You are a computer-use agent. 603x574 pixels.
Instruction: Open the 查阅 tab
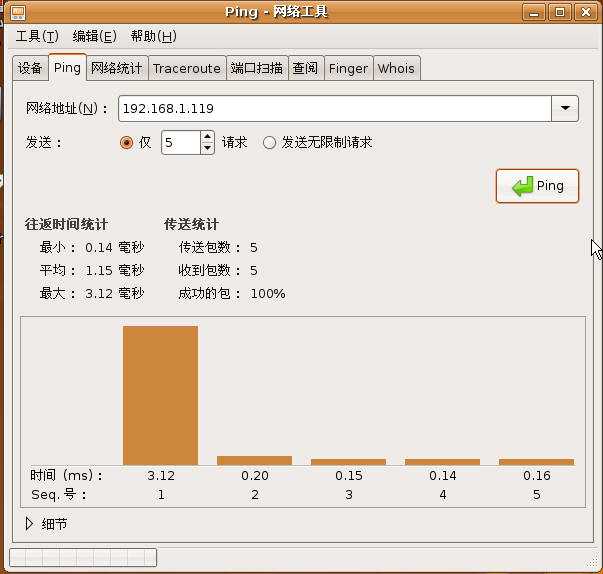(305, 68)
